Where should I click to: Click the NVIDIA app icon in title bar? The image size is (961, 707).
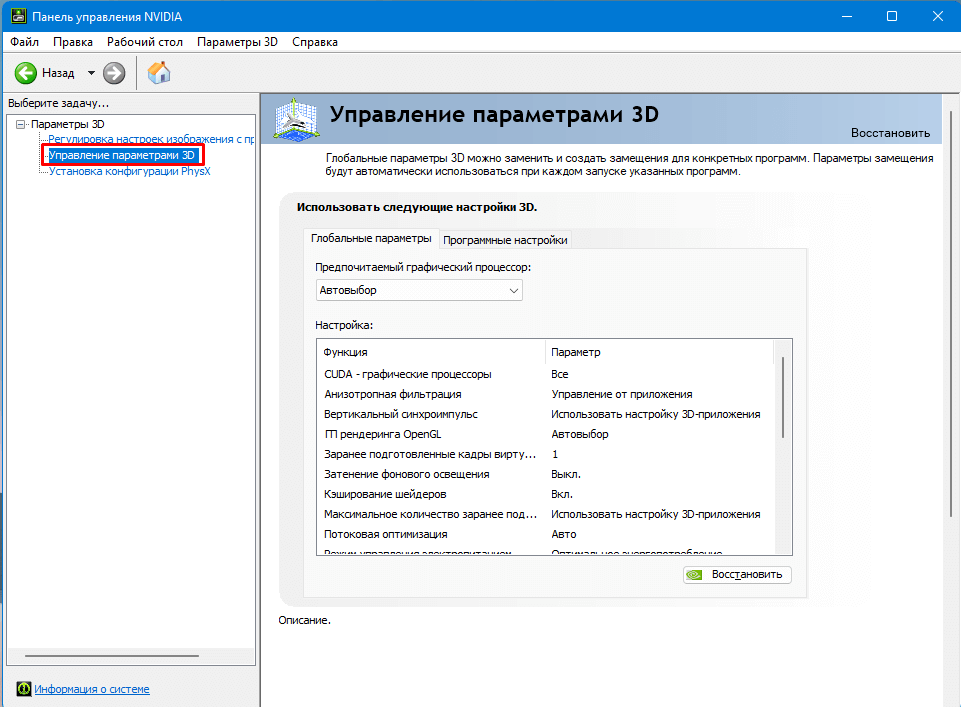16,16
